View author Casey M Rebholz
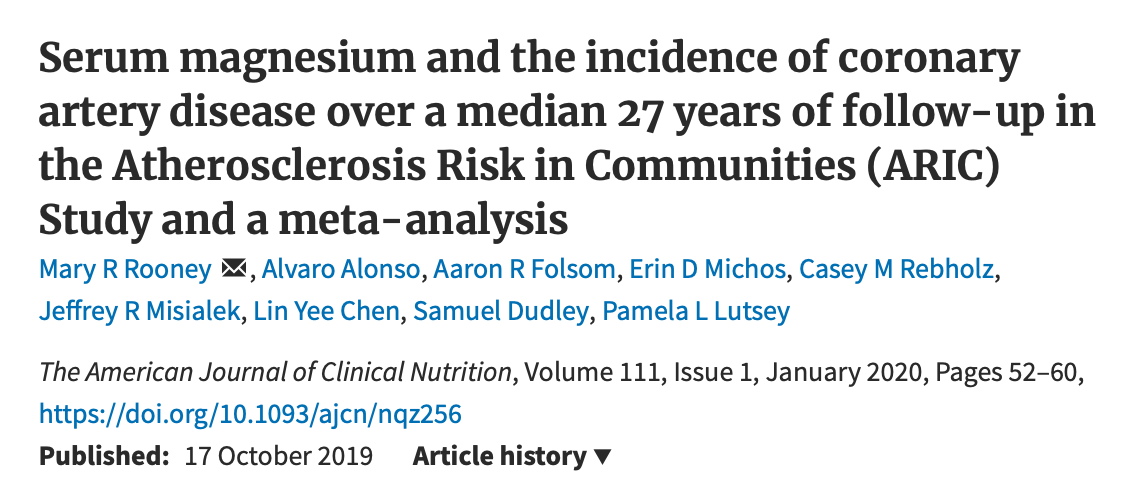1130x490 pixels. [880, 269]
